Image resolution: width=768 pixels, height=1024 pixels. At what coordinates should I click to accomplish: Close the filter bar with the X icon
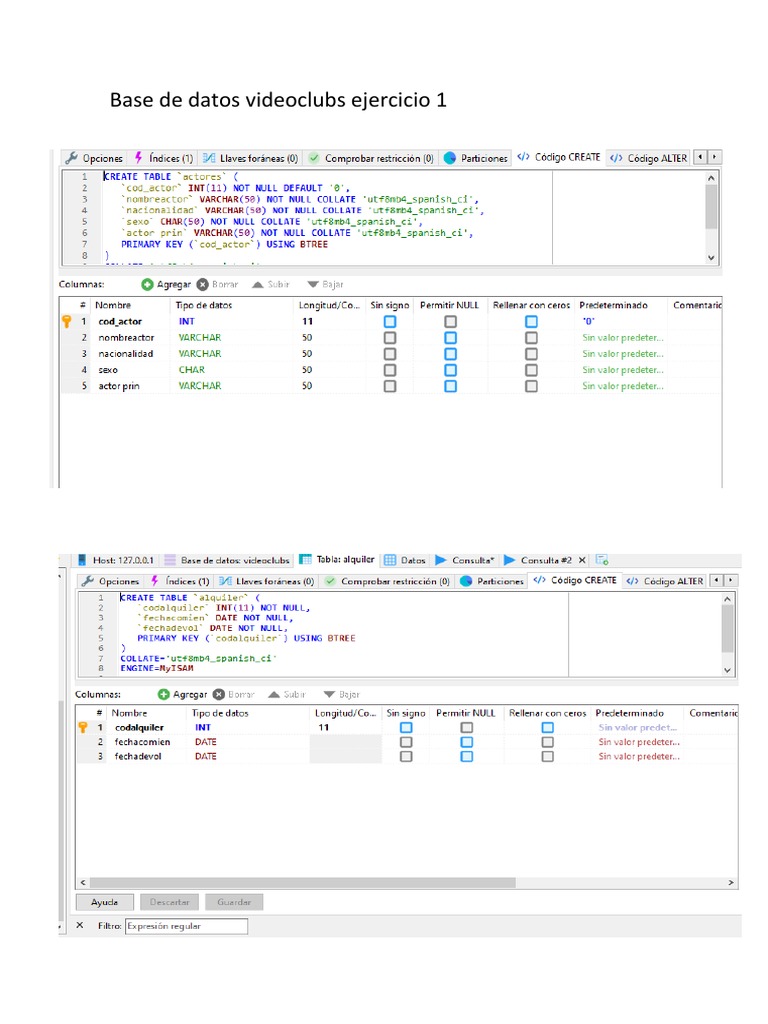(x=80, y=926)
